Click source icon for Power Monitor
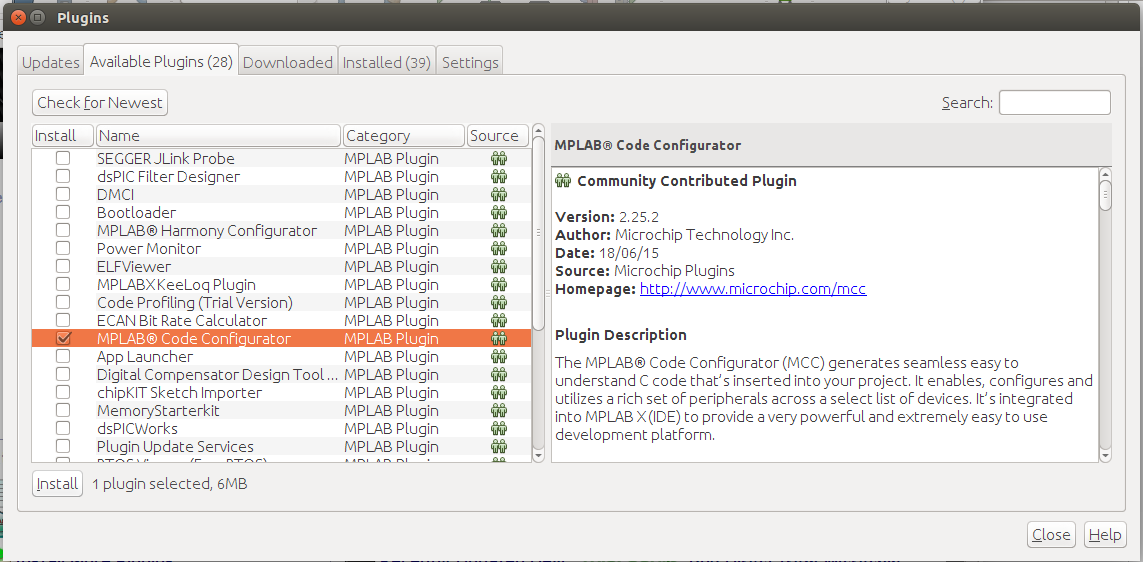1143x562 pixels. (x=499, y=249)
